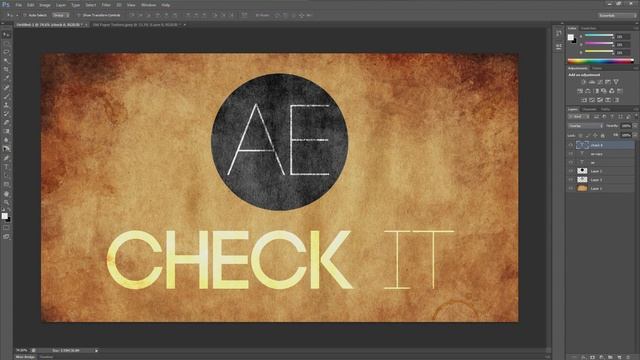Add a Levels adjustment
The height and width of the screenshot is (360, 640).
[x=591, y=82]
